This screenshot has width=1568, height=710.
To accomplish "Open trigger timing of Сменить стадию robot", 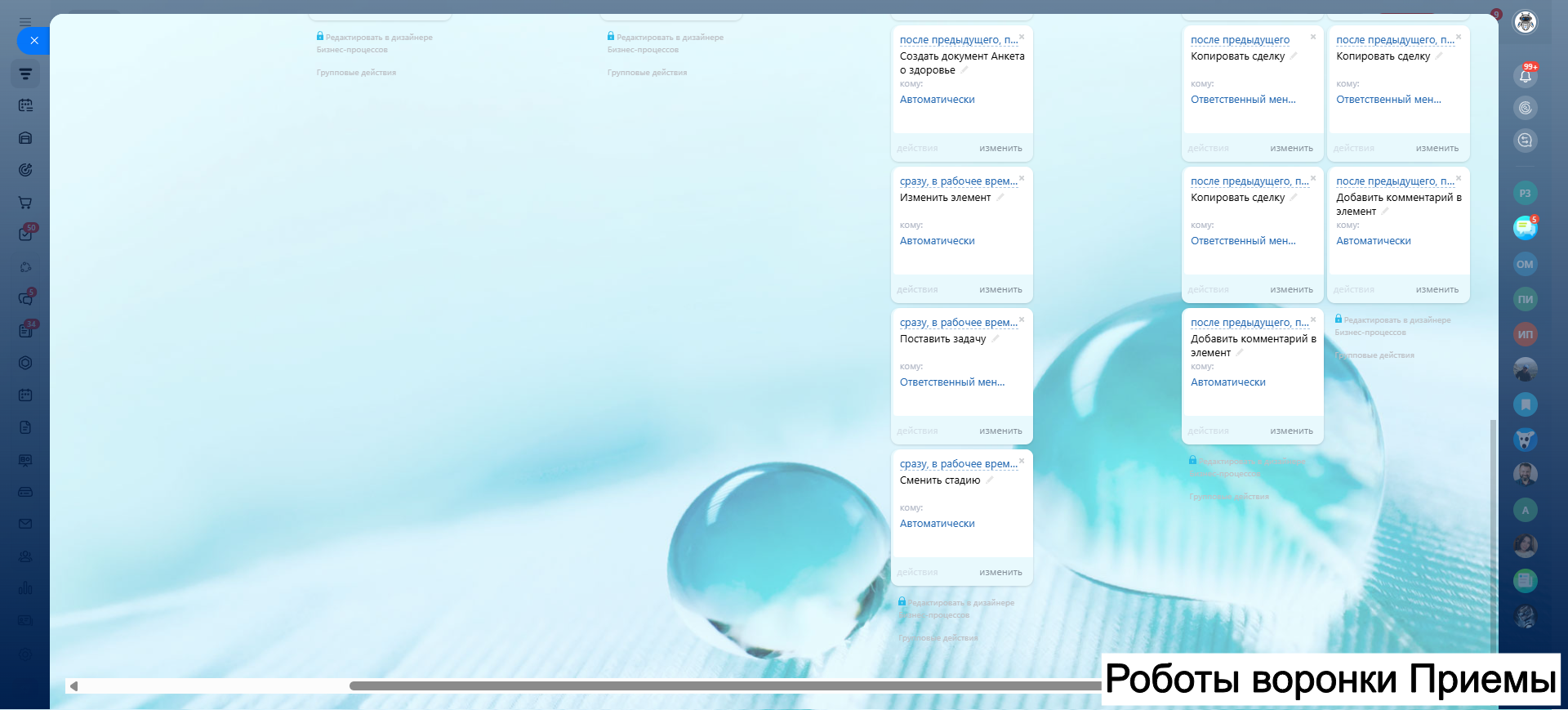I will (959, 464).
